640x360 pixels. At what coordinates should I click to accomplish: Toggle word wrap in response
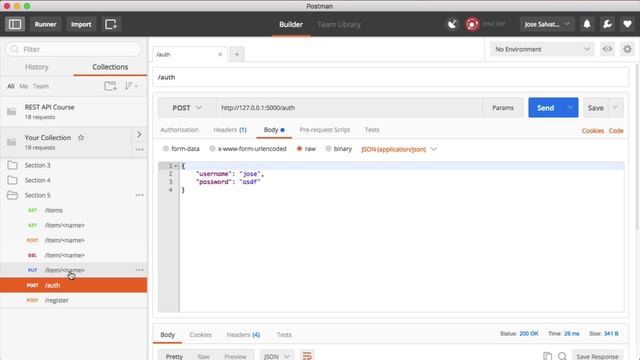coord(307,356)
